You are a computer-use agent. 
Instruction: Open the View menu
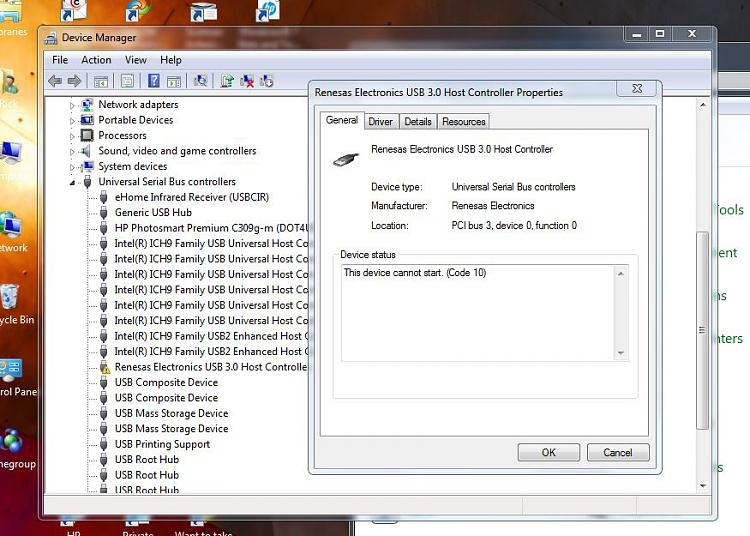click(136, 60)
